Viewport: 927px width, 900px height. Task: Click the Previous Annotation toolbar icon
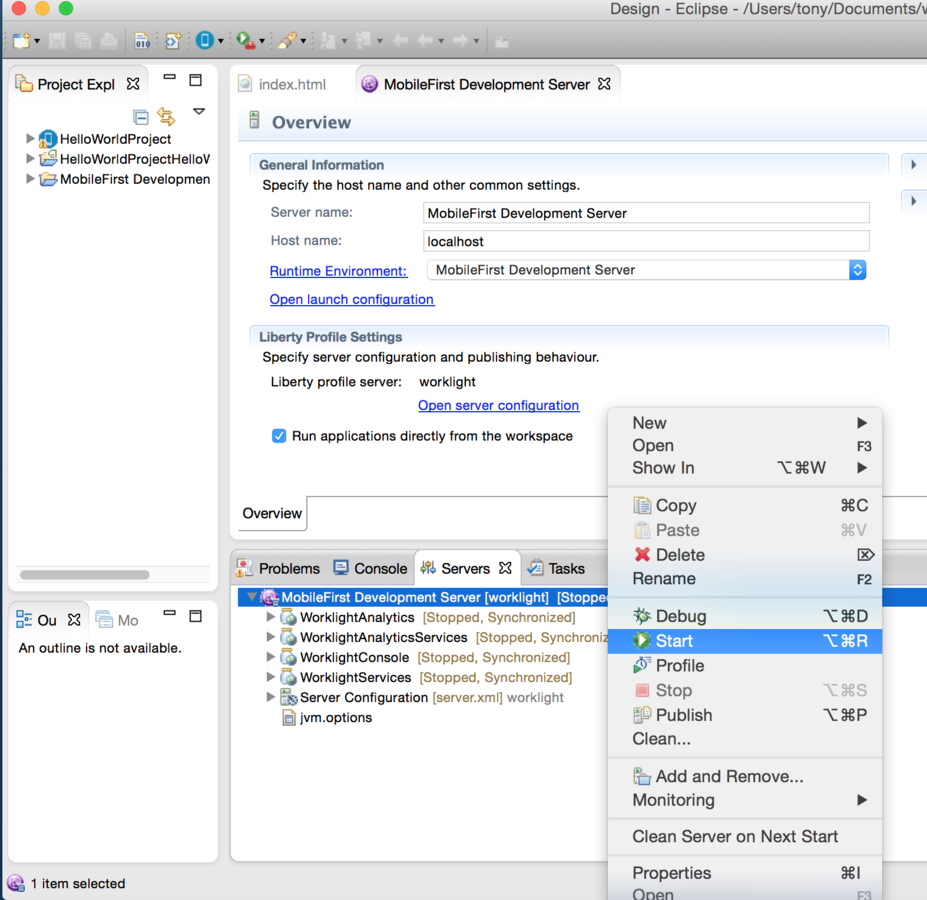362,41
